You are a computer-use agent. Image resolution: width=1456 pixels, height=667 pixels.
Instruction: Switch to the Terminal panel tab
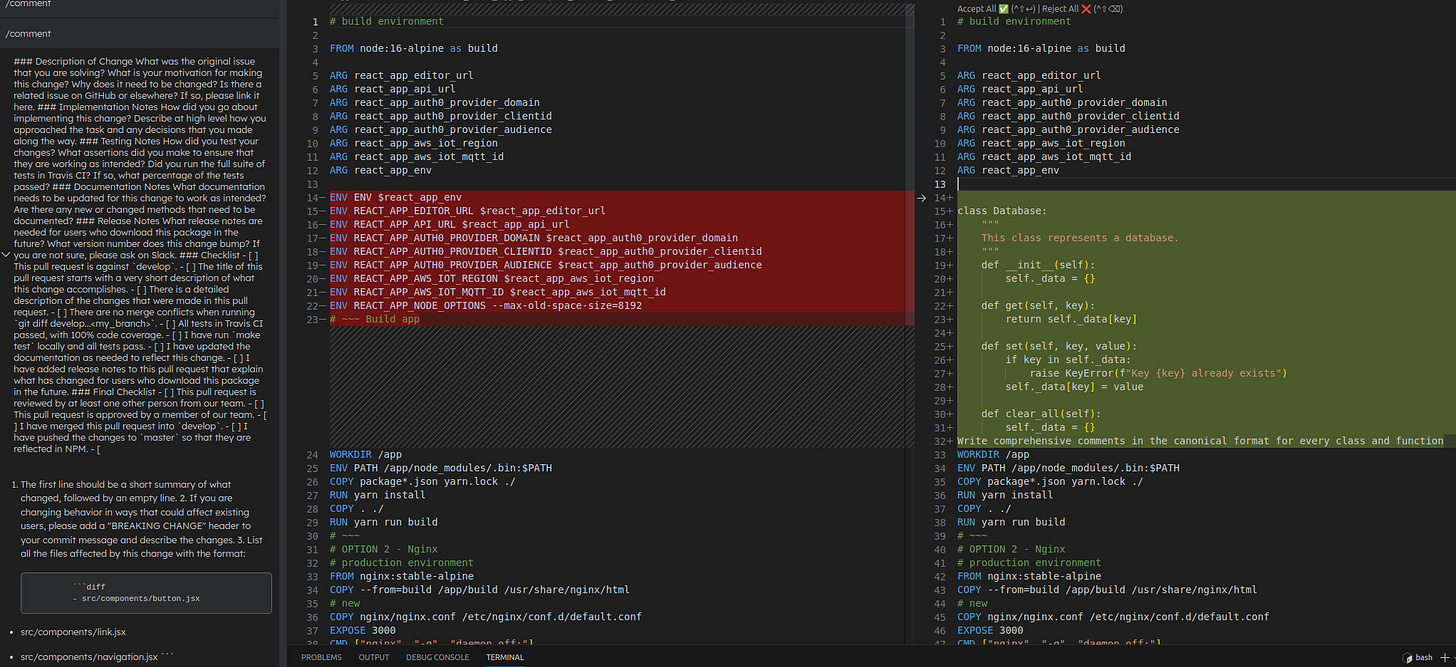(505, 657)
